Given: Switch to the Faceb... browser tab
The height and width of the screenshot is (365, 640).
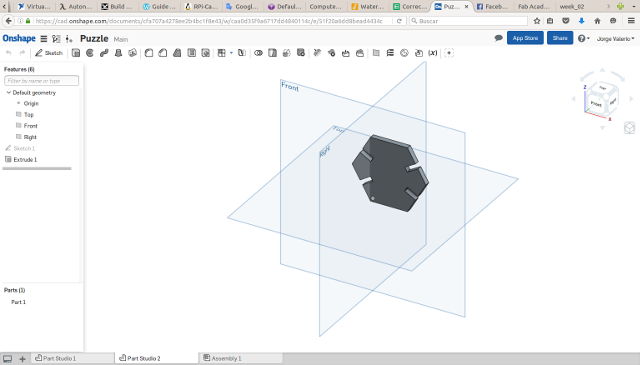Looking at the screenshot, I should coord(493,7).
